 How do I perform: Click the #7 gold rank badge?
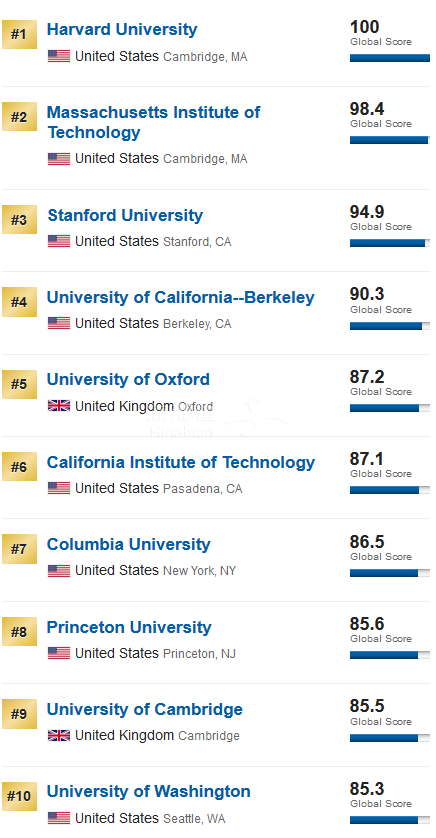[19, 549]
